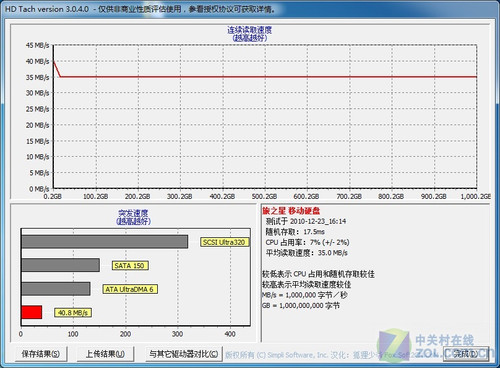Select the red 40.8 MB/s burst bar

click(32, 312)
